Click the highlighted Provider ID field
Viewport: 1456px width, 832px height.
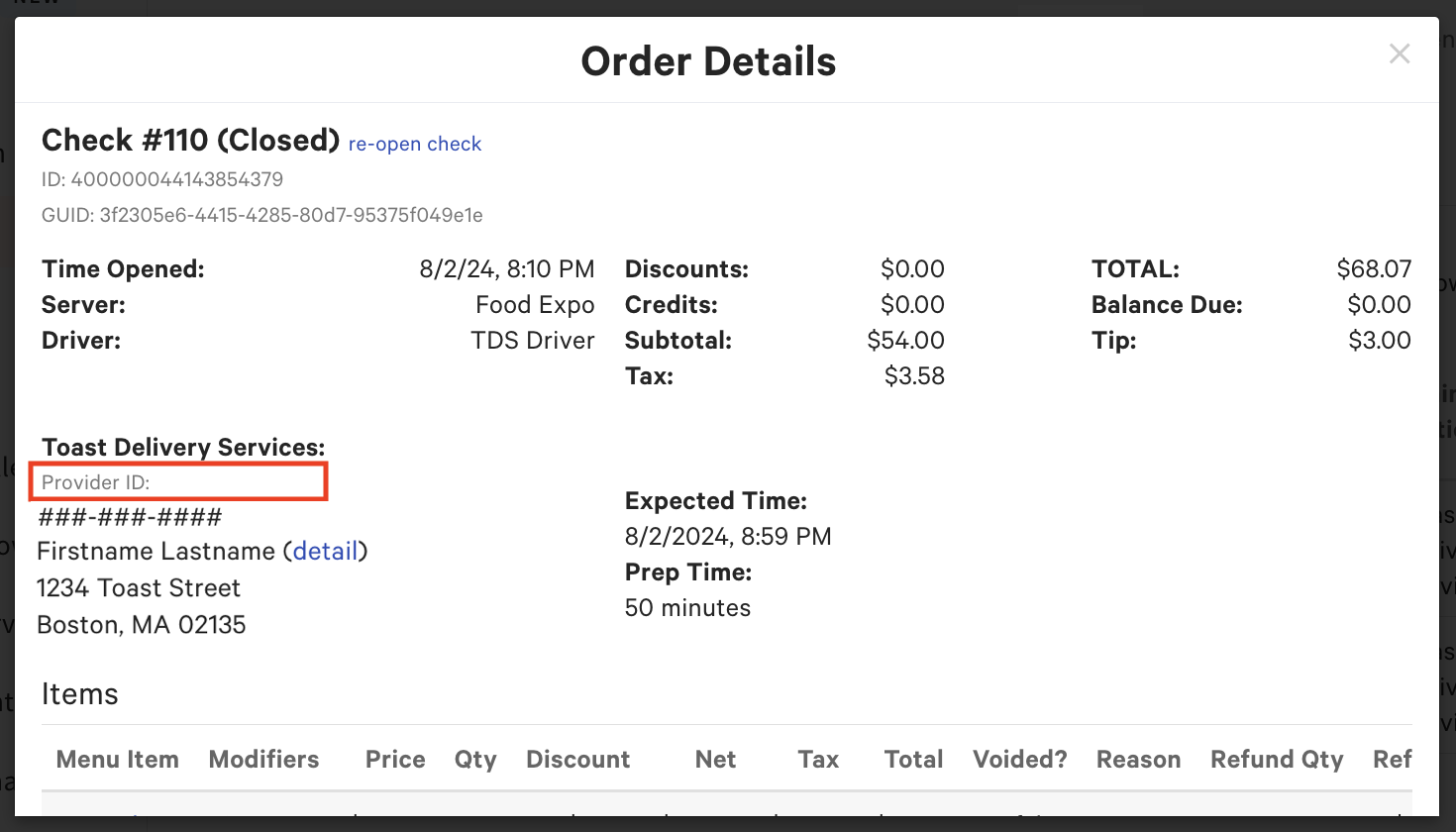(178, 481)
